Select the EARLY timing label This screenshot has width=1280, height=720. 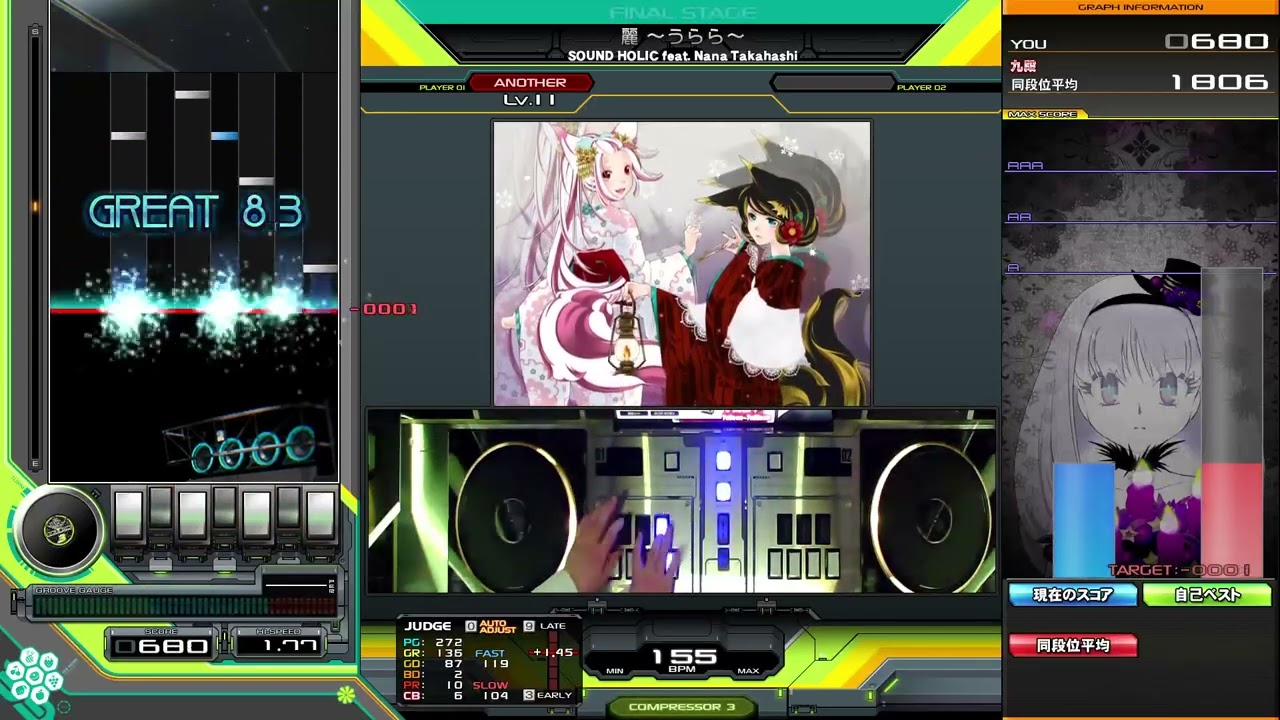(x=555, y=695)
